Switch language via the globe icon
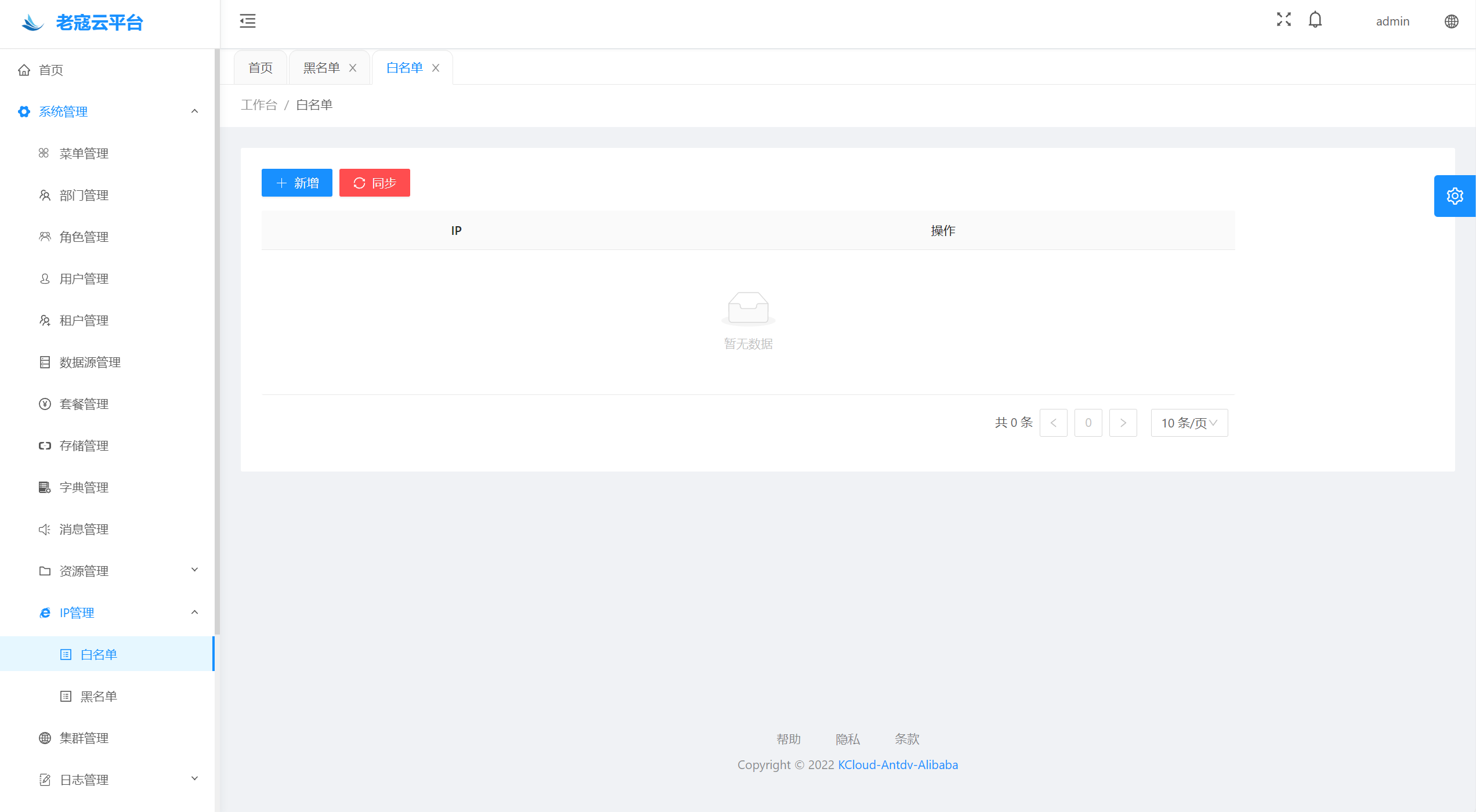The image size is (1476, 812). click(1451, 21)
